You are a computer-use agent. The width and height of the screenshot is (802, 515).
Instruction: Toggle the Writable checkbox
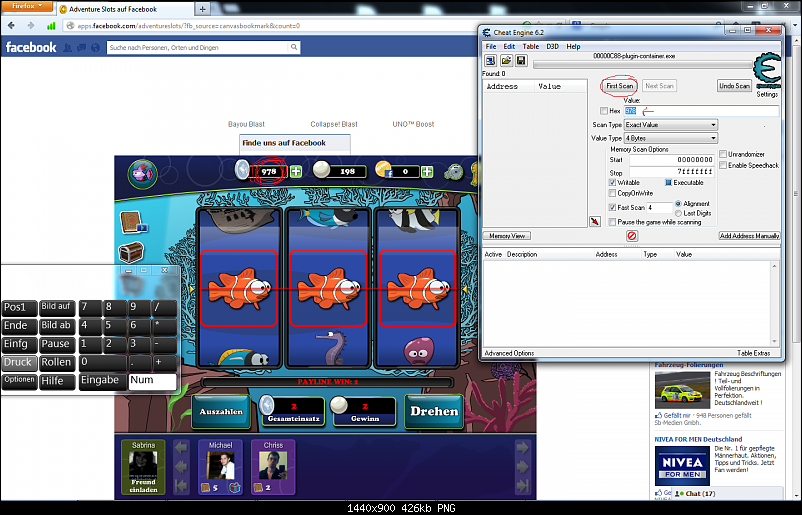click(612, 183)
